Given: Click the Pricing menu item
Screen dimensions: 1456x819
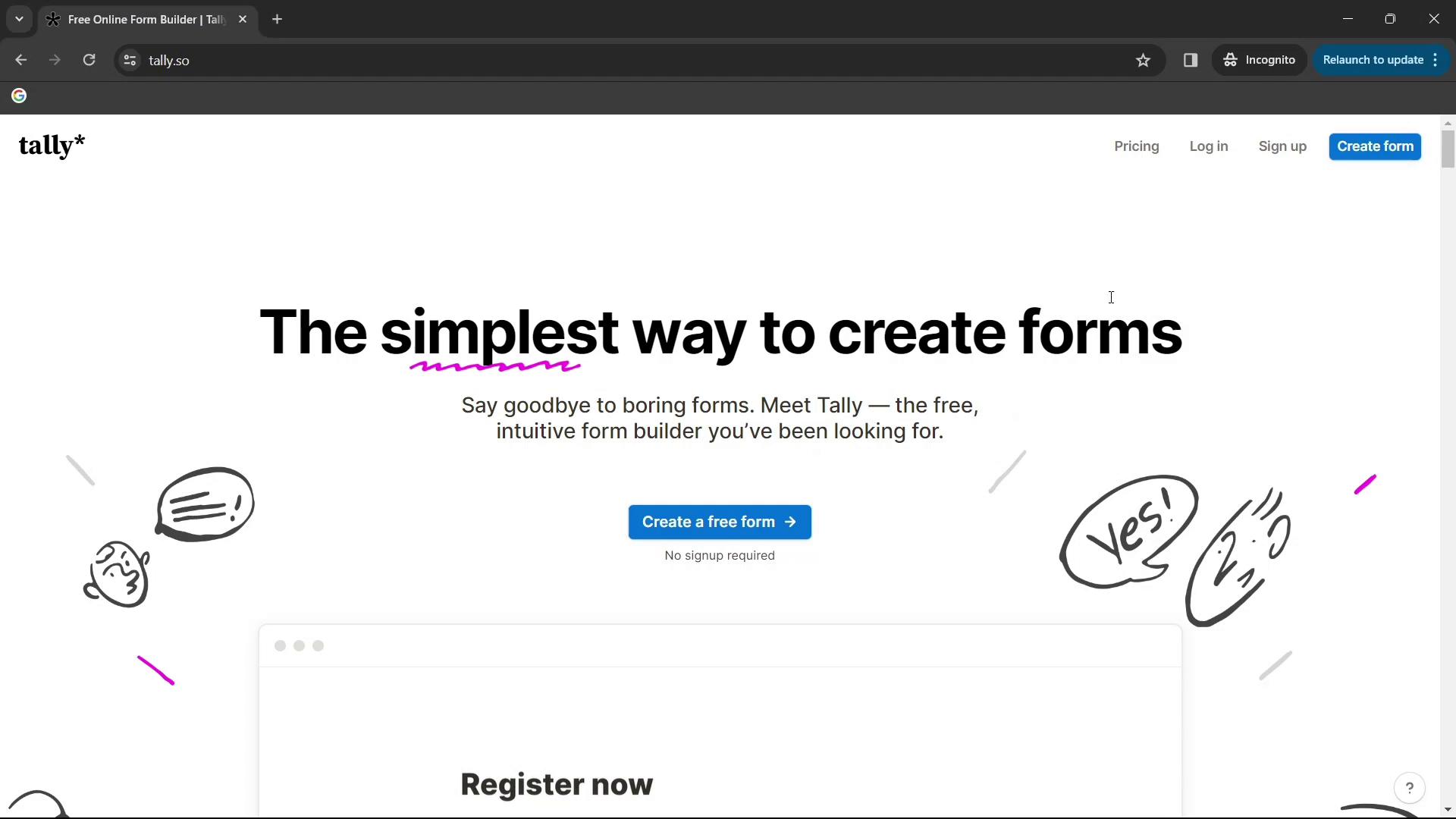Looking at the screenshot, I should [1137, 145].
